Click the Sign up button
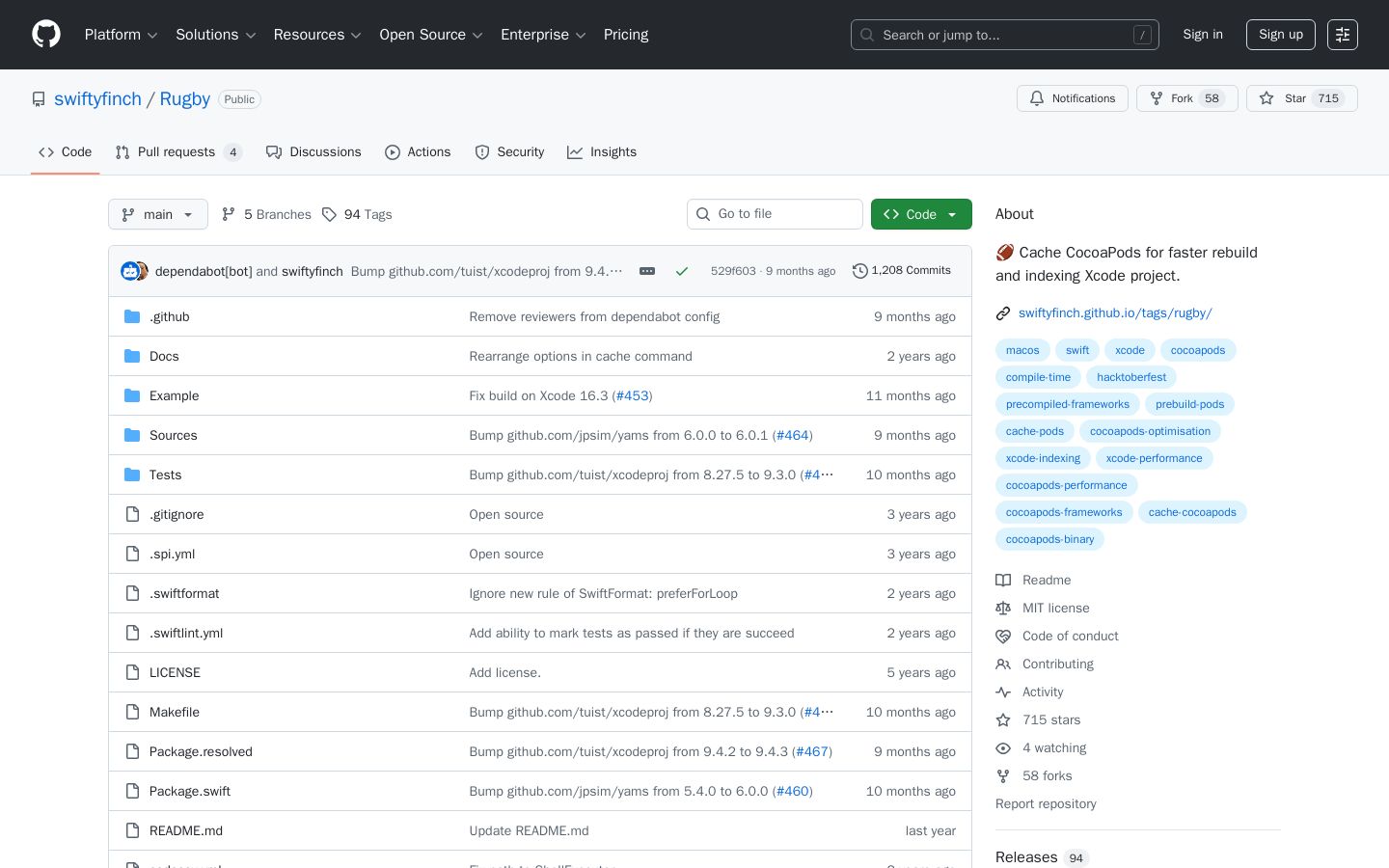This screenshot has width=1389, height=868. click(x=1281, y=35)
